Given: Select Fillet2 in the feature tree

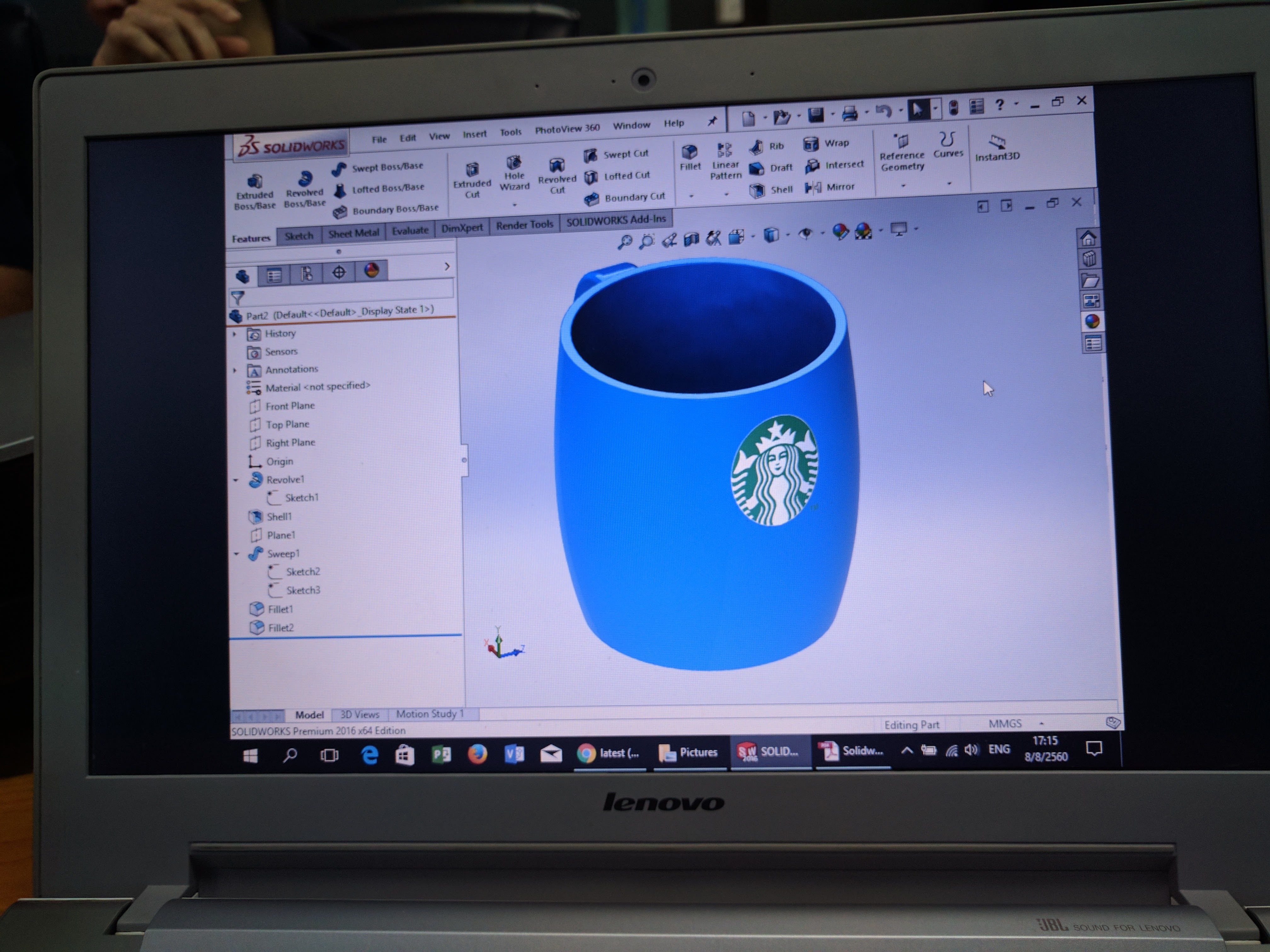Looking at the screenshot, I should (281, 628).
